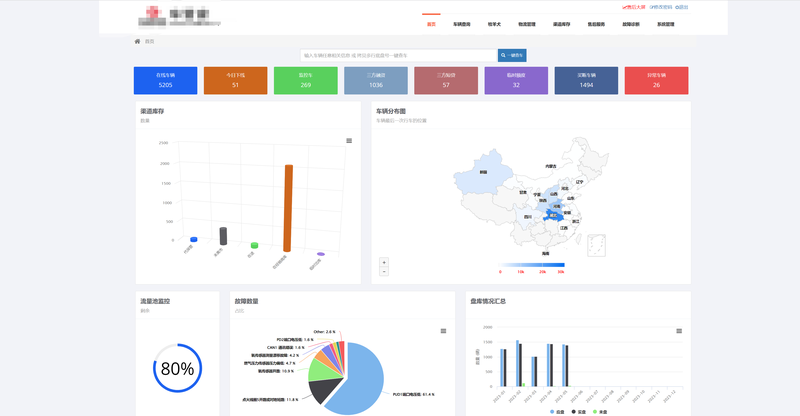The height and width of the screenshot is (416, 800).
Task: Click the purple card showing 32
Action: coord(516,81)
